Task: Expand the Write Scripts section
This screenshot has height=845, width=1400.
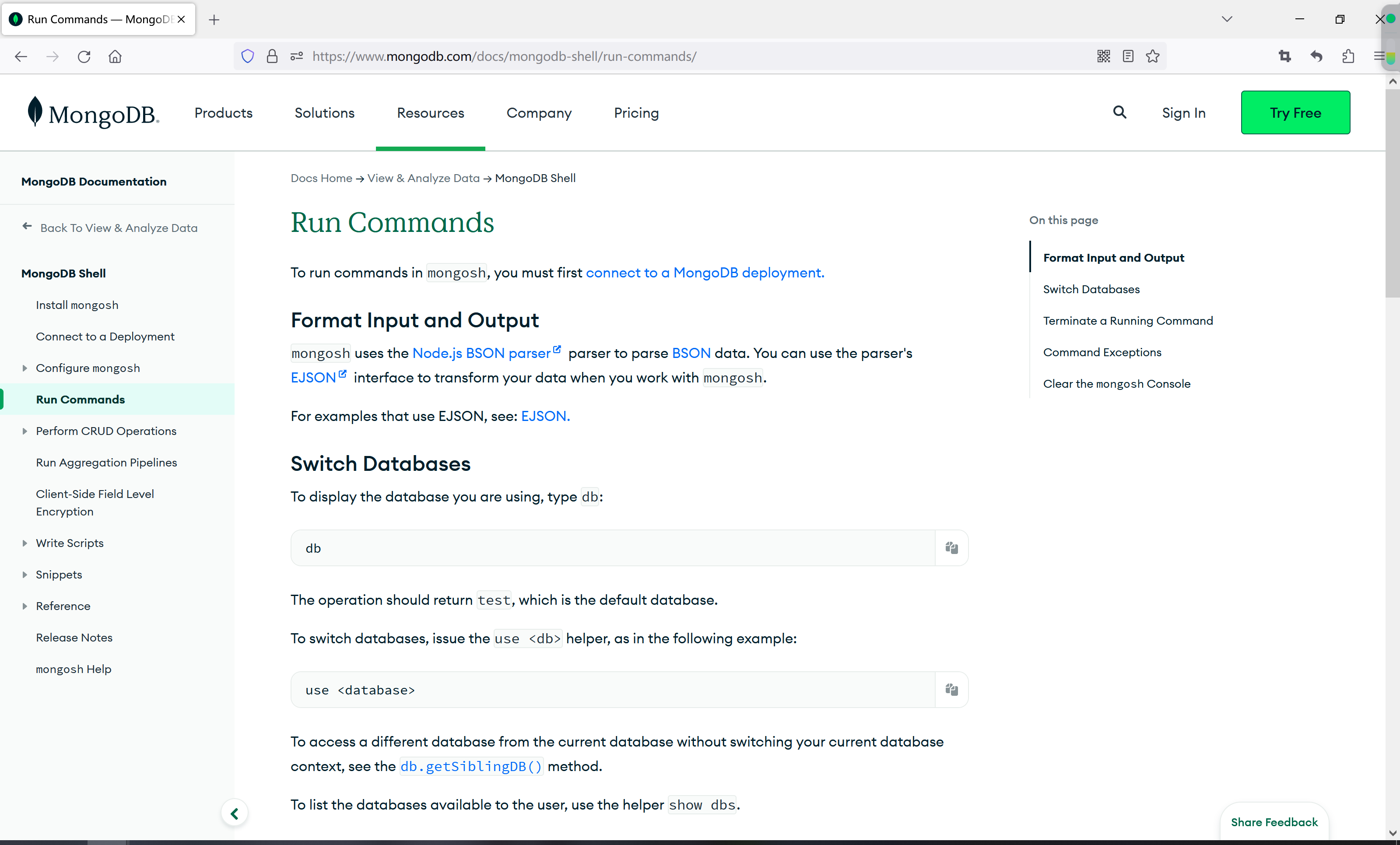Action: [x=25, y=543]
